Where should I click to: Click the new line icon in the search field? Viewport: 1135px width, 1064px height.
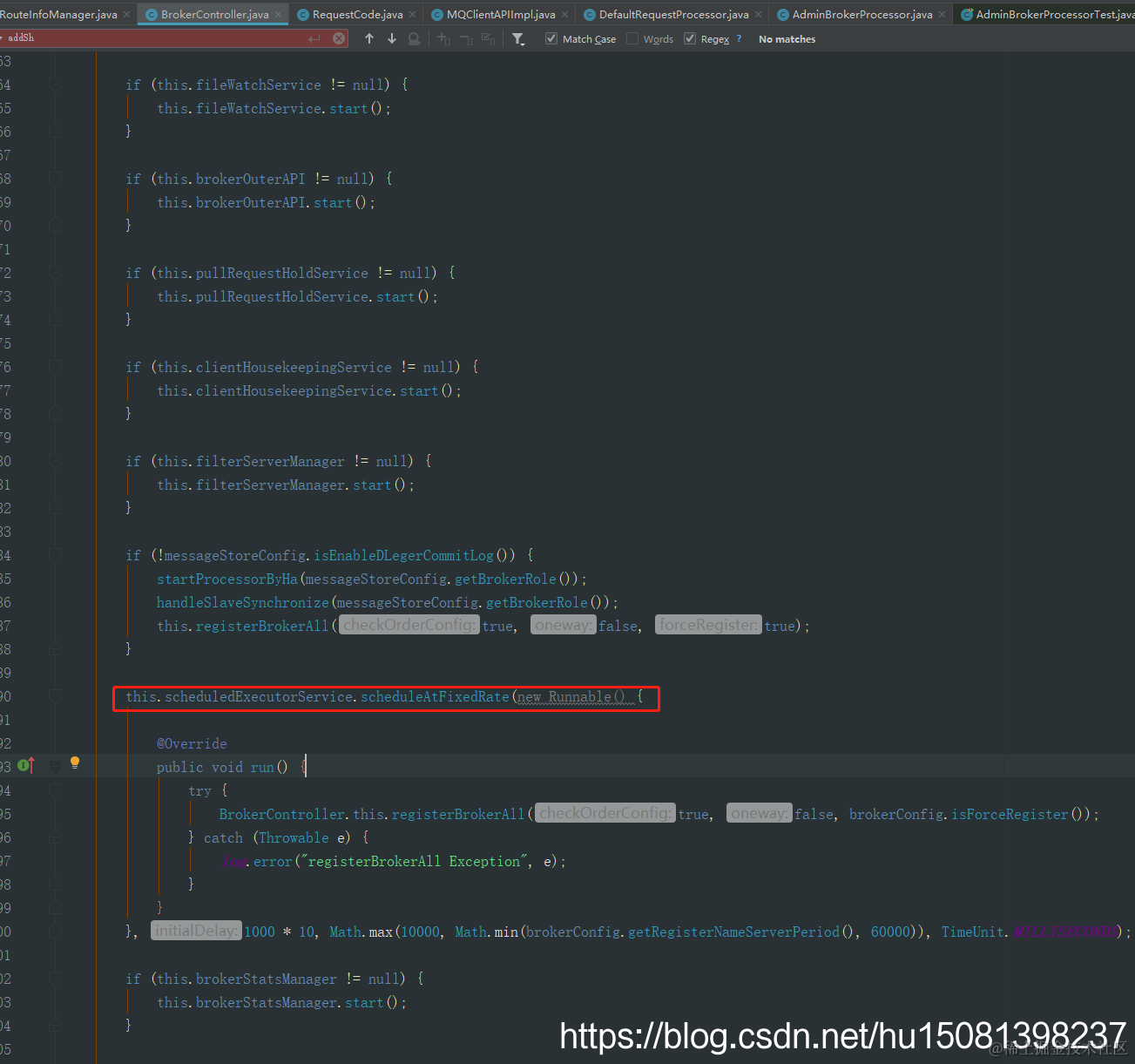(314, 38)
